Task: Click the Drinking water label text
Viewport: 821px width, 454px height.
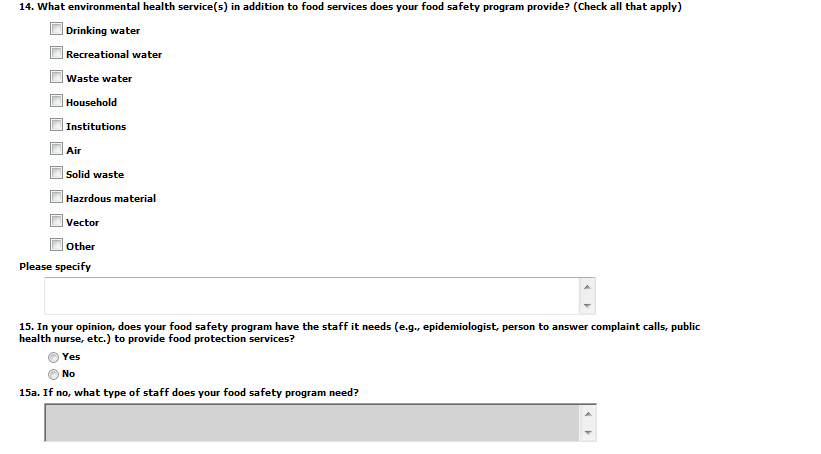Action: tap(103, 31)
